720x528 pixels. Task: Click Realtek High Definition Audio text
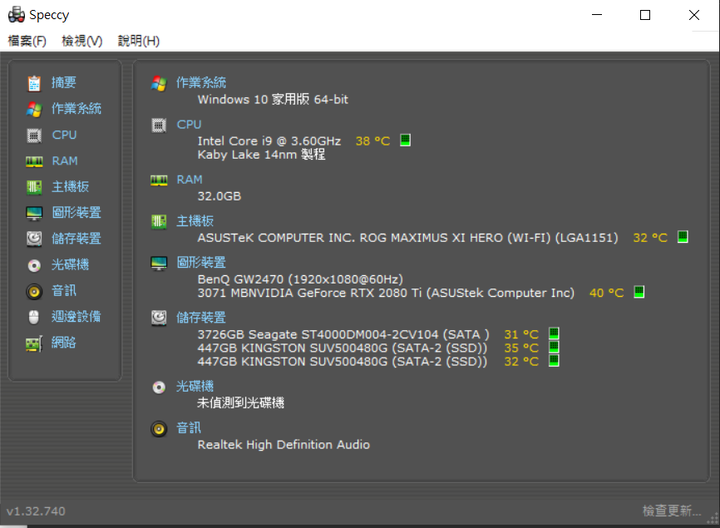284,445
